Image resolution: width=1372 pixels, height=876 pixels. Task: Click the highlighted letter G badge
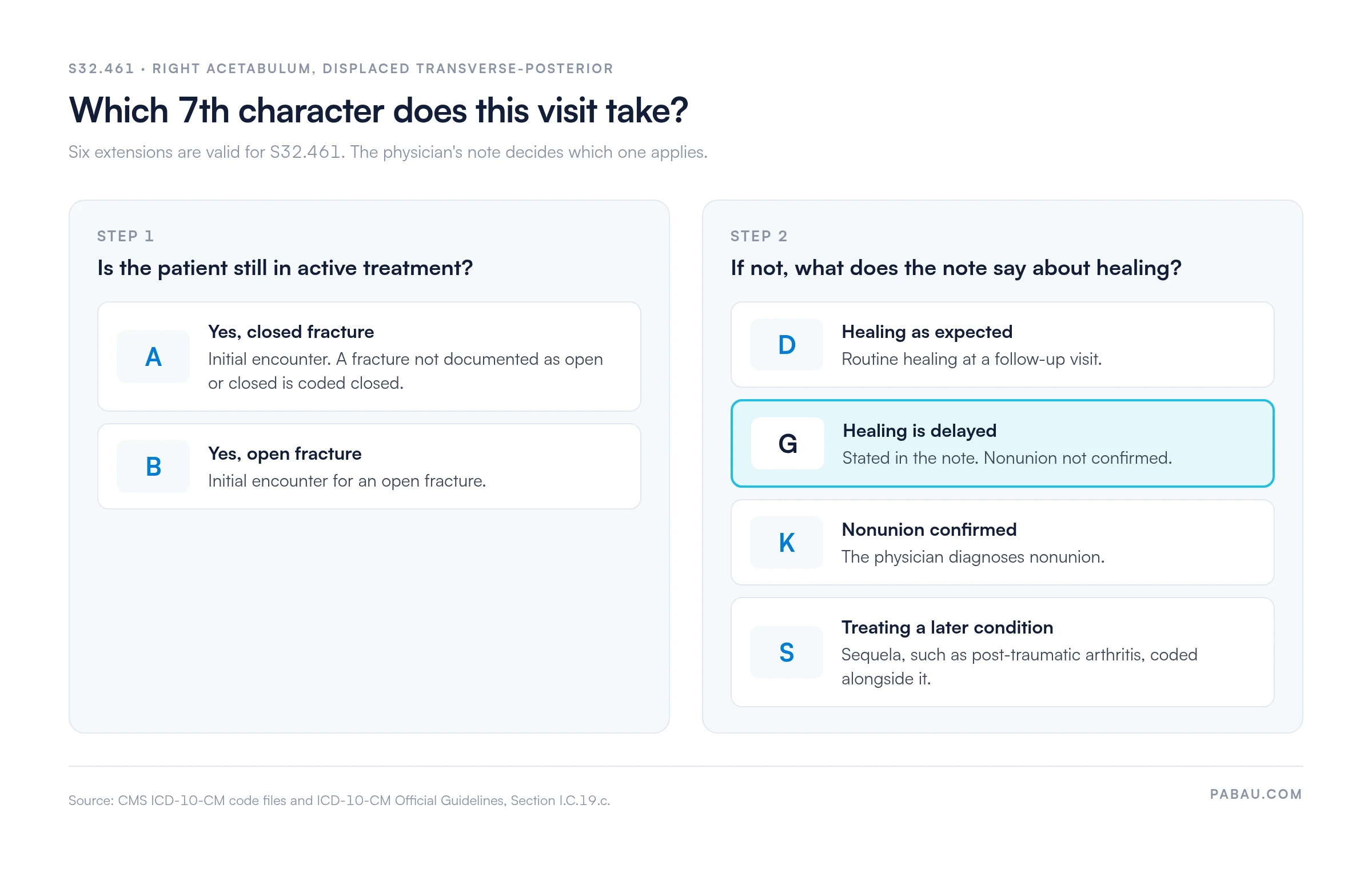coord(788,444)
